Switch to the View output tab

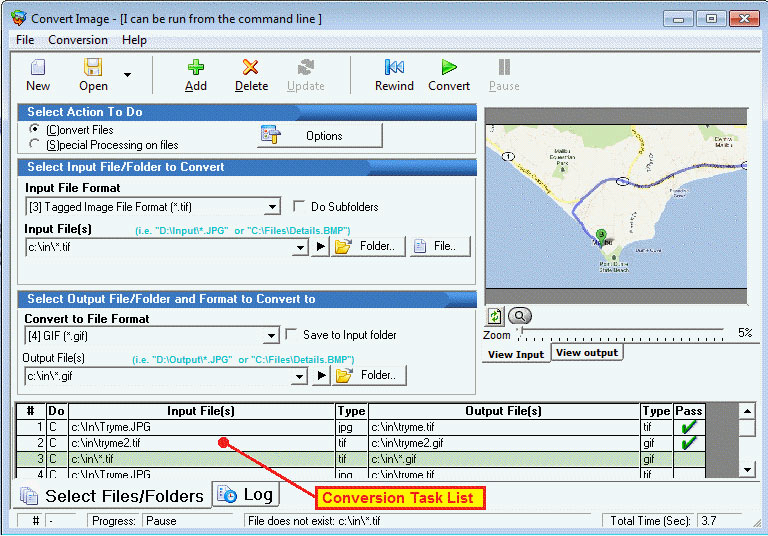587,352
